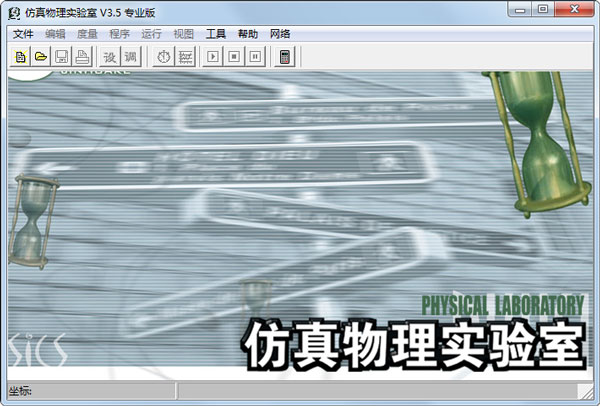
Task: Close the 仿真物理实验室 window
Action: coord(574,9)
